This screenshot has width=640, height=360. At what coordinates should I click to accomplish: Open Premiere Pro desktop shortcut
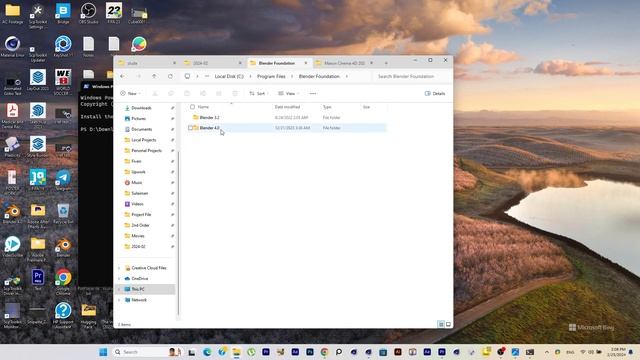pos(38,280)
